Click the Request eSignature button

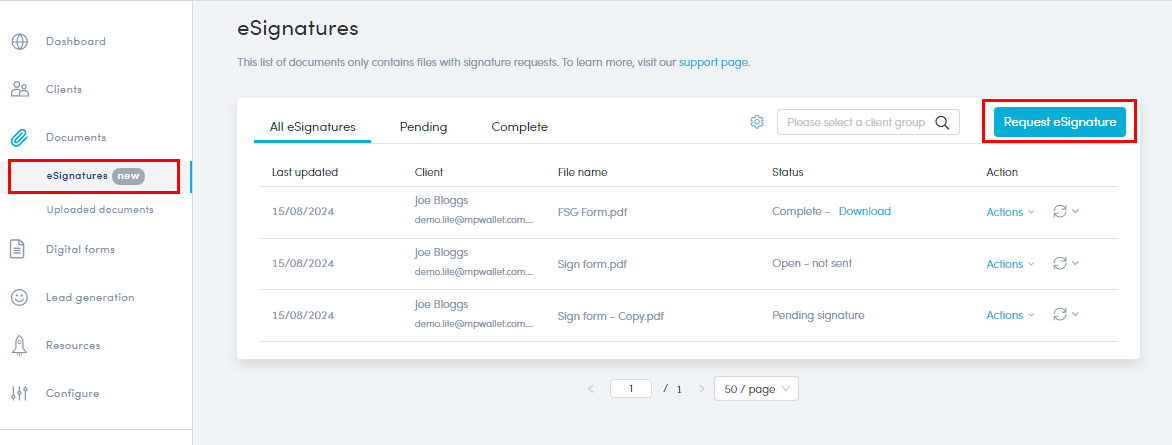[1059, 122]
